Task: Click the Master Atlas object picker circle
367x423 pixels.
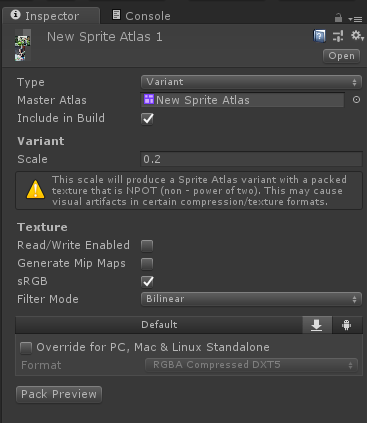Action: coord(356,100)
